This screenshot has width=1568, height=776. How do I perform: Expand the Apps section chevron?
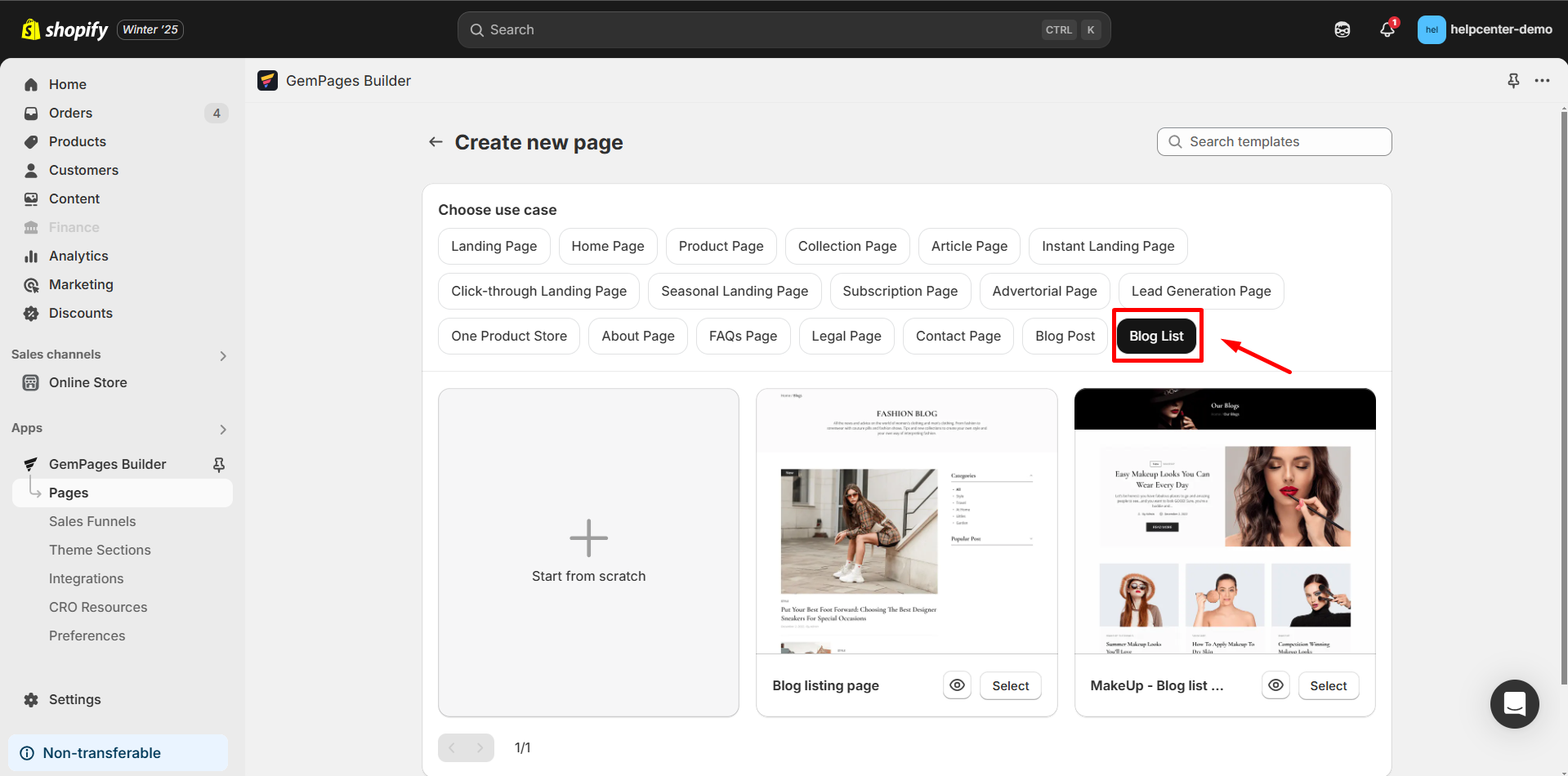222,429
